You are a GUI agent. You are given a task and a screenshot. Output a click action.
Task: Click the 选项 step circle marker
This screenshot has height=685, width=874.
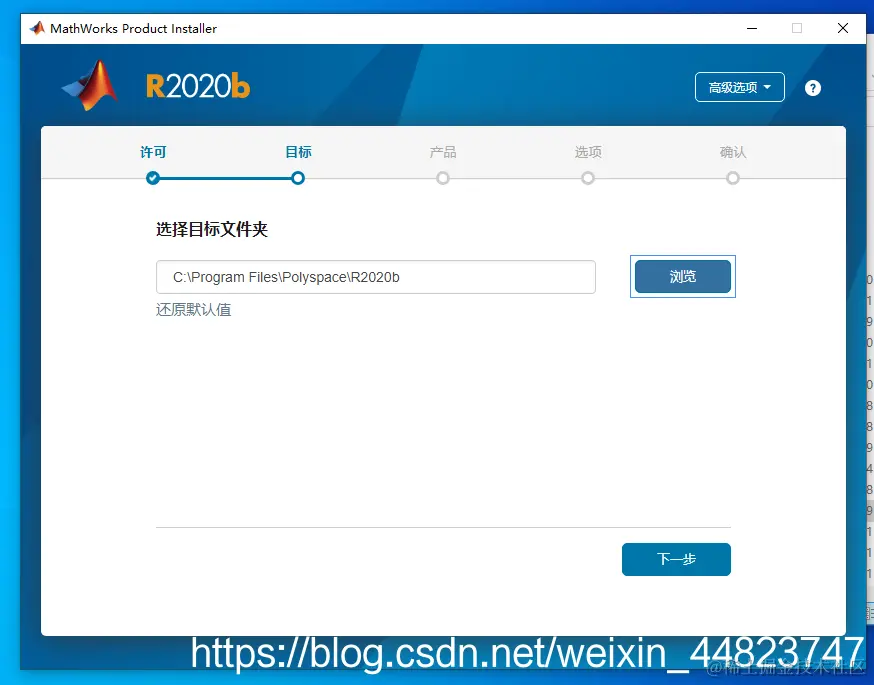point(587,178)
